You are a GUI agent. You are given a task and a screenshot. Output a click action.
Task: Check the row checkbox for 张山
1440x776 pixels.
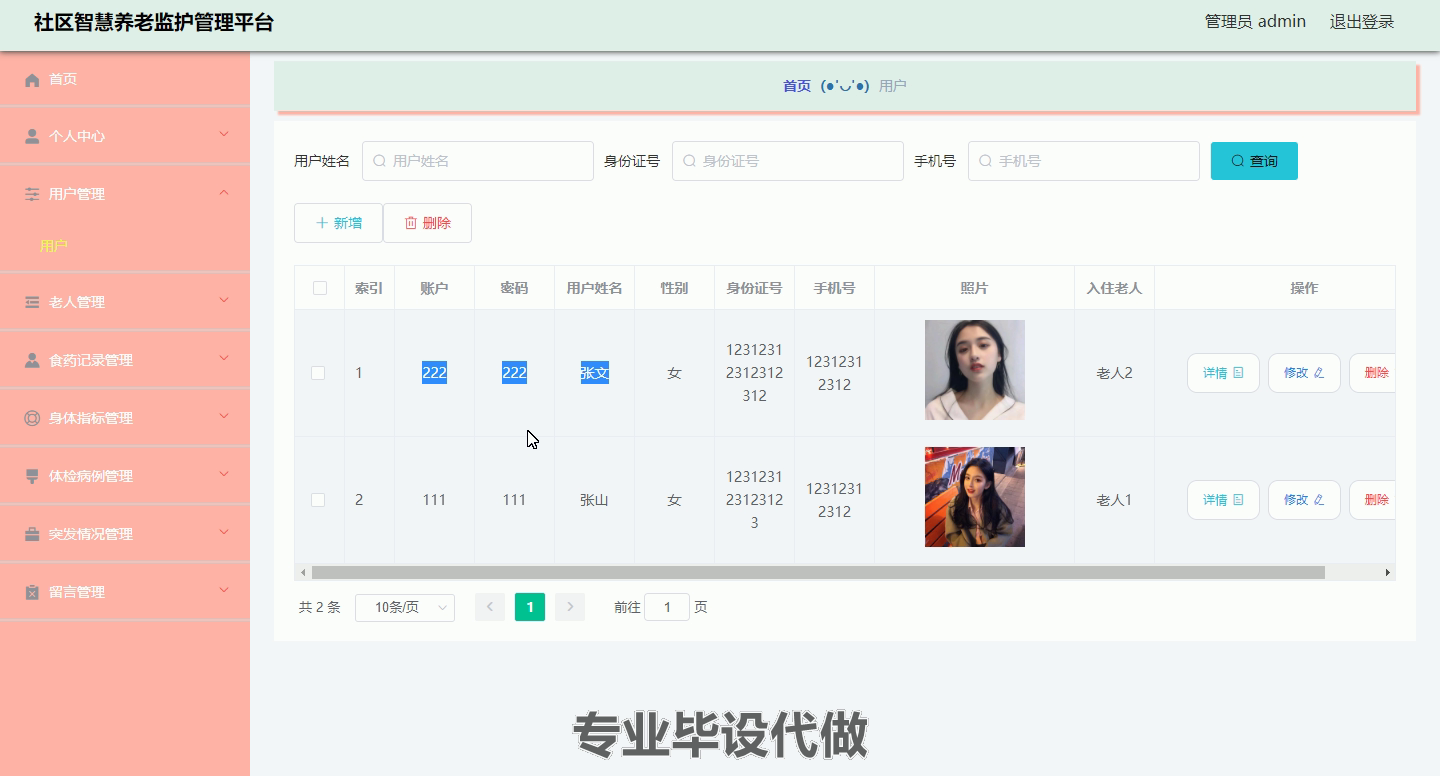[318, 500]
